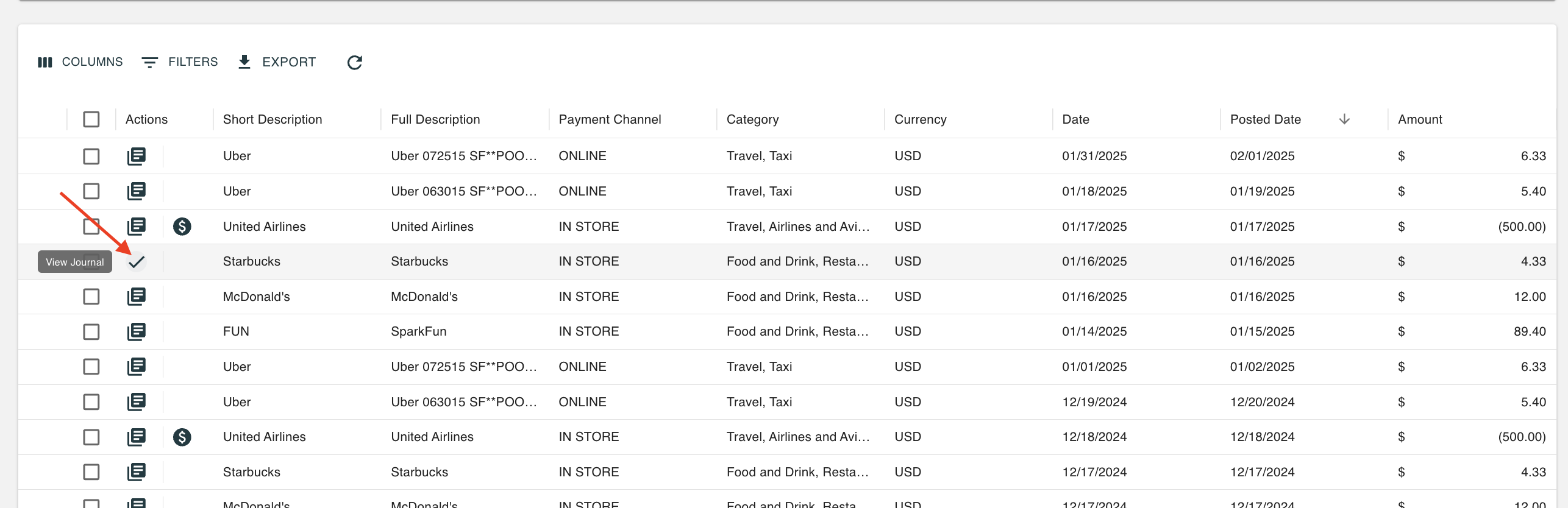
Task: Click checkmark icon in Starbucks 01/16/2025 row
Action: click(x=137, y=262)
